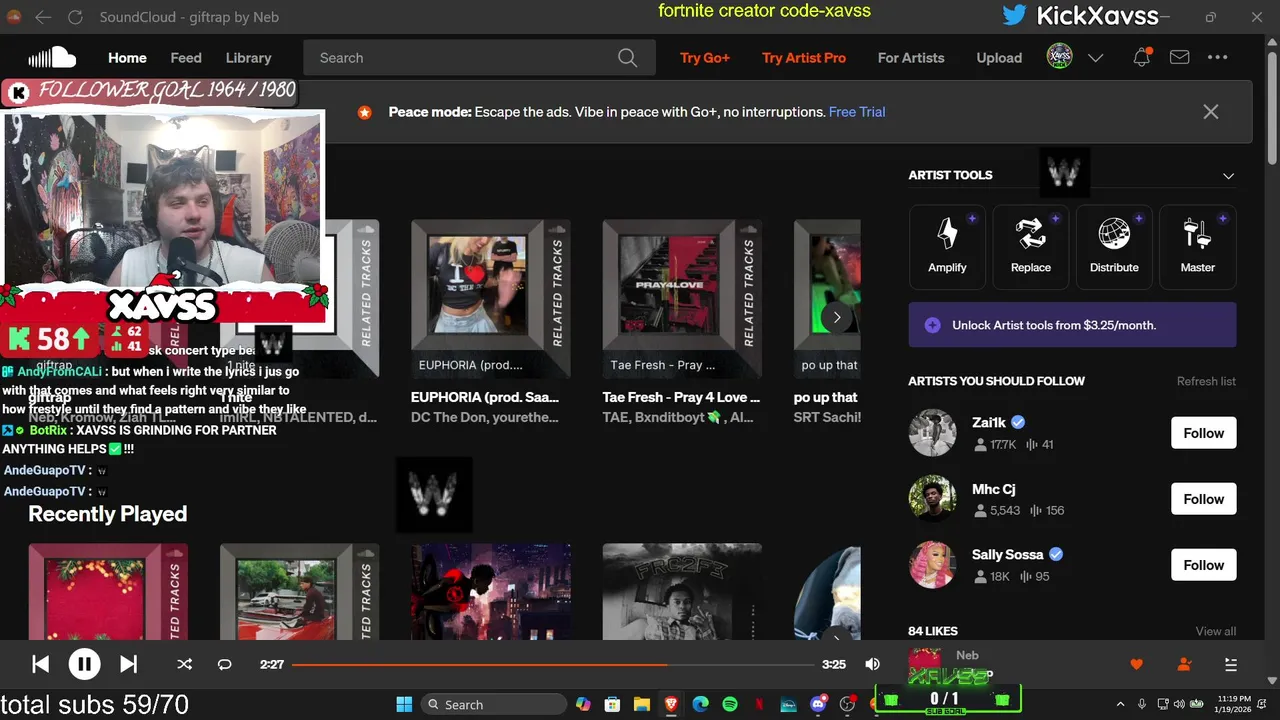Open the Mhc Cj artist name
The image size is (1280, 720).
[x=993, y=489]
